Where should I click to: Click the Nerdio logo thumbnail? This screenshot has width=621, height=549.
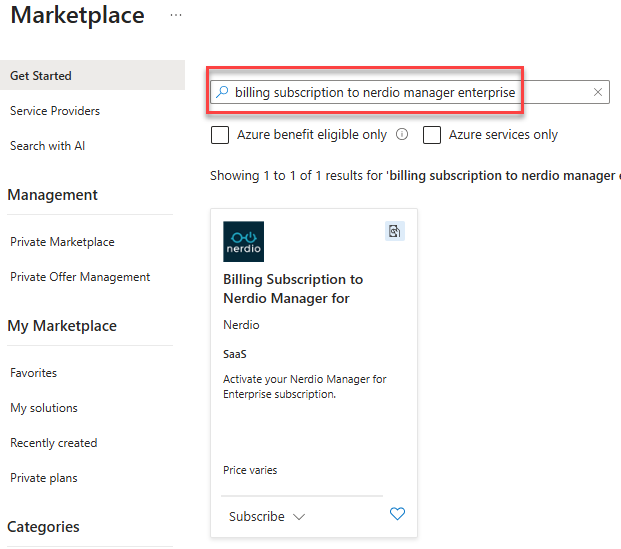click(243, 241)
